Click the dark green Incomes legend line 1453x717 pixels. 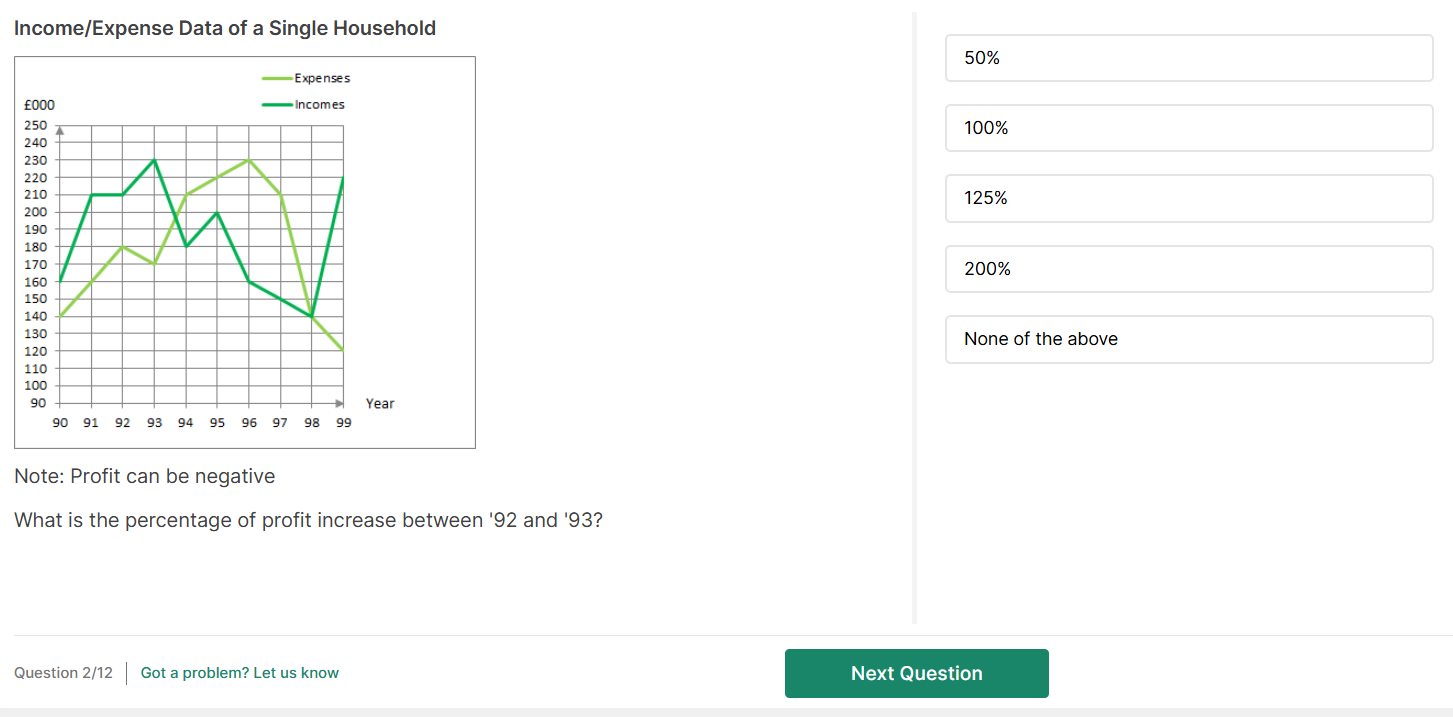276,104
